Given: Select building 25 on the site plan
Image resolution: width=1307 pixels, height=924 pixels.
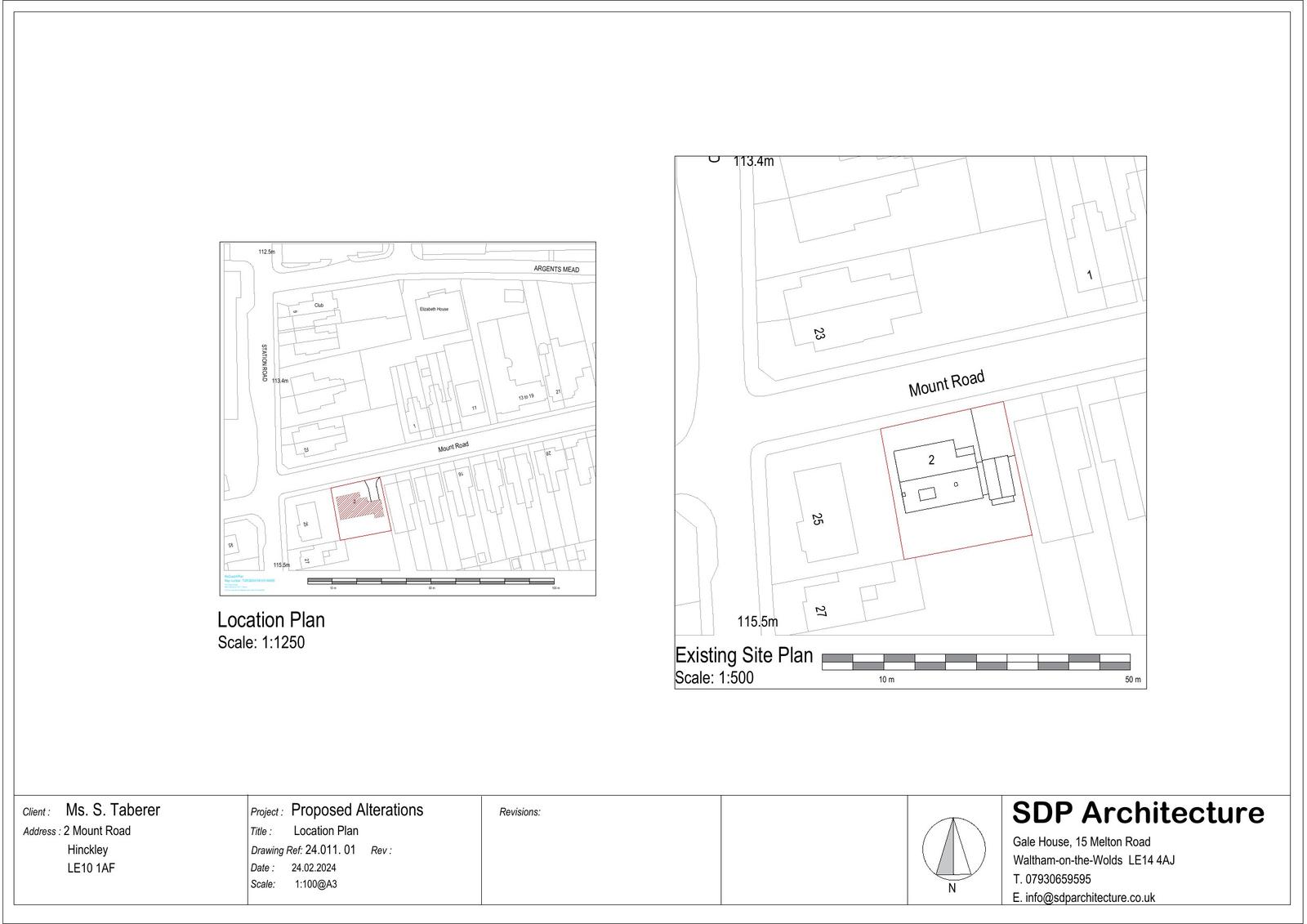Looking at the screenshot, I should (818, 519).
